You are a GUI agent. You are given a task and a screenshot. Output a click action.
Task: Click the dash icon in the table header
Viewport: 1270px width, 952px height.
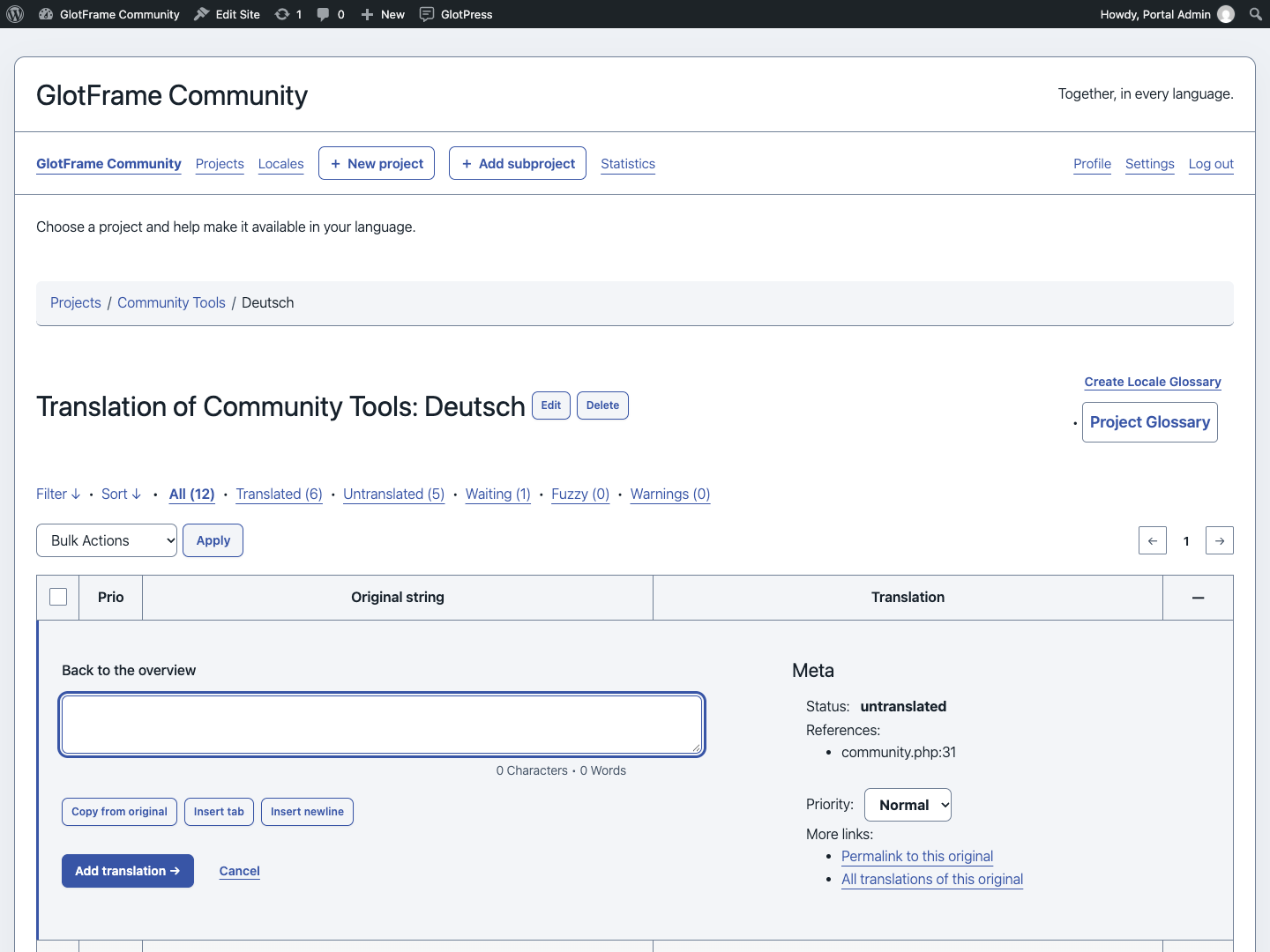1198,598
